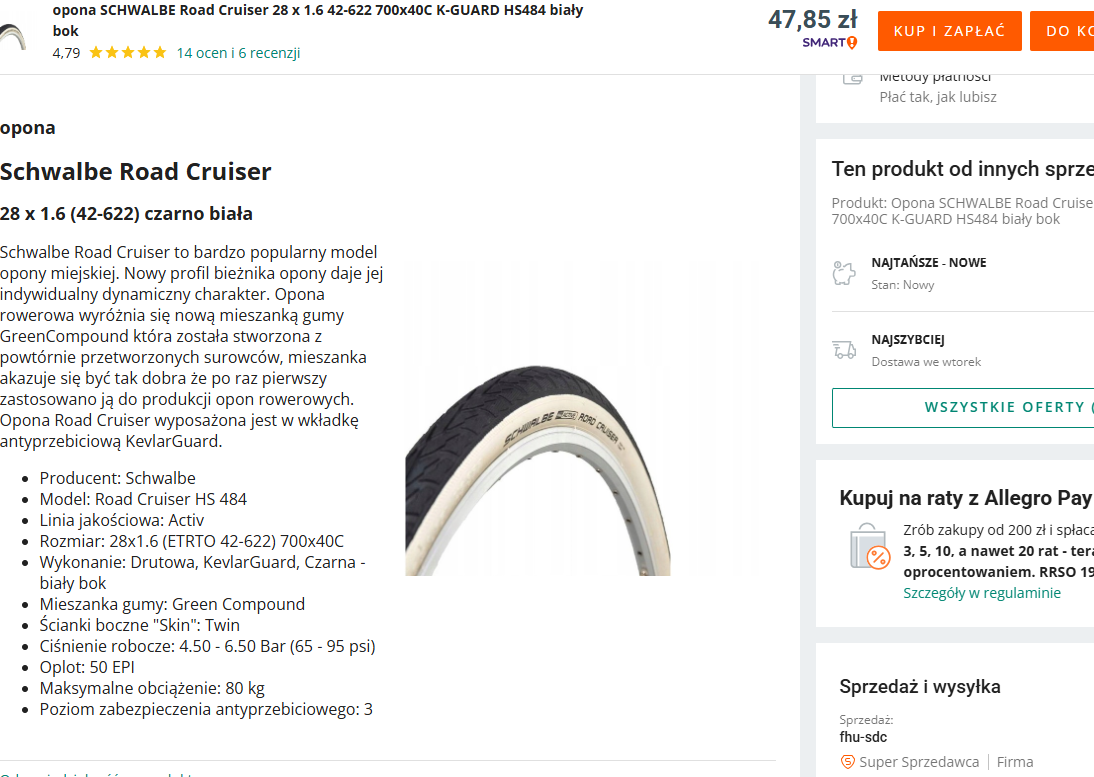The width and height of the screenshot is (1094, 777).
Task: Click the wallet payment methods icon
Action: 851,78
